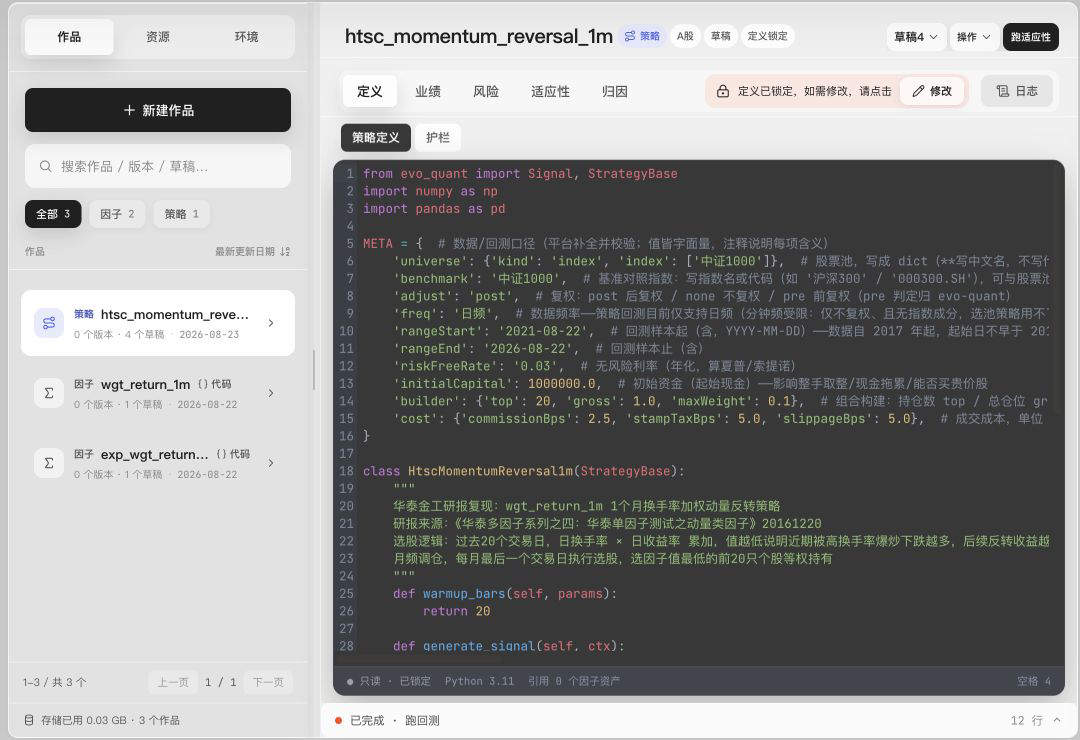Click the 'return 20' code line
The height and width of the screenshot is (740, 1080).
pyautogui.click(x=456, y=611)
